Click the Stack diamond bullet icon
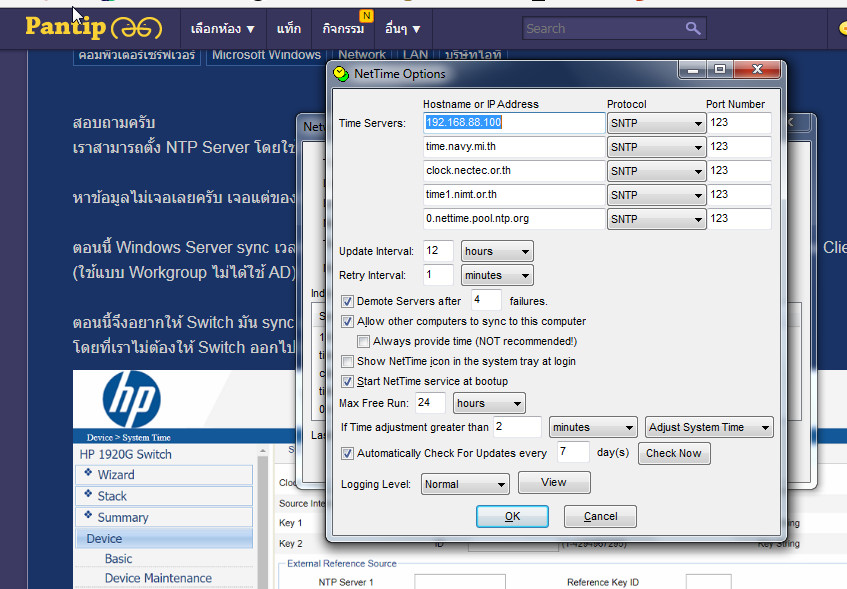Viewport: 847px width, 589px height. (88, 493)
